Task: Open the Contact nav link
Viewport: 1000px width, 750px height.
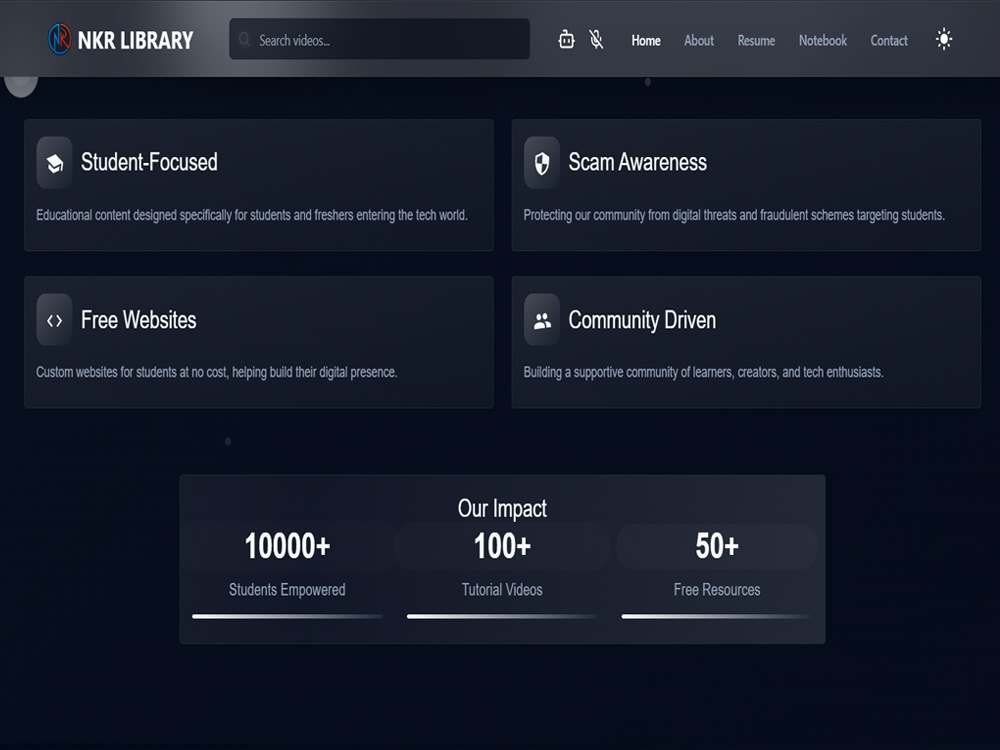Action: tap(889, 40)
